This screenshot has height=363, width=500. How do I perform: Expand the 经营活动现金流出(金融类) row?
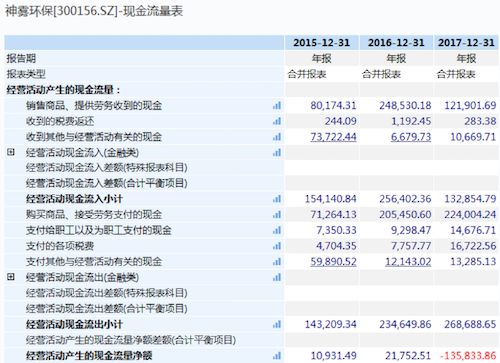[x=11, y=277]
